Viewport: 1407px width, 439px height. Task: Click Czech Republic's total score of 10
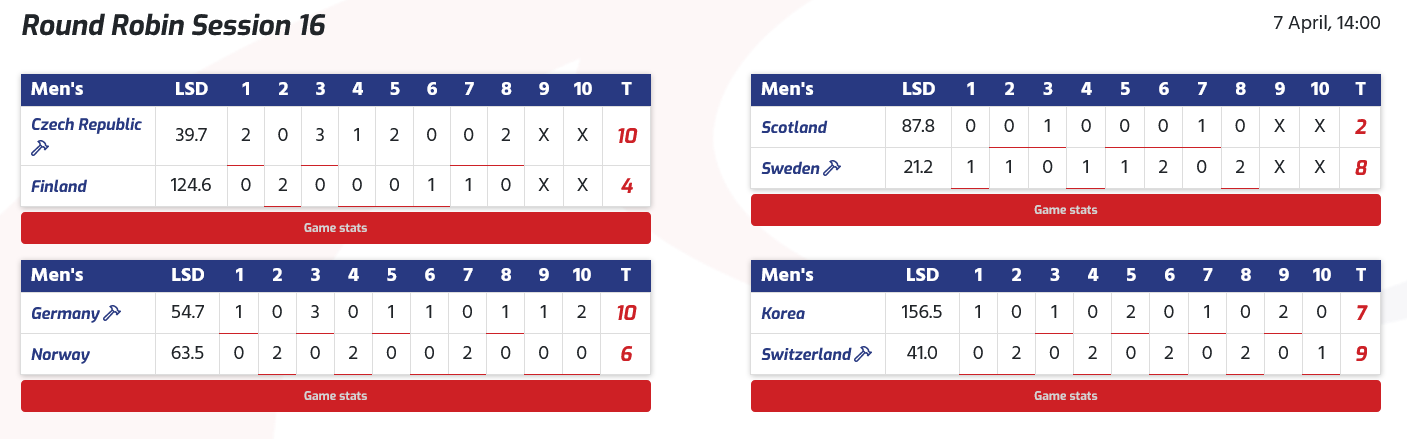point(627,136)
